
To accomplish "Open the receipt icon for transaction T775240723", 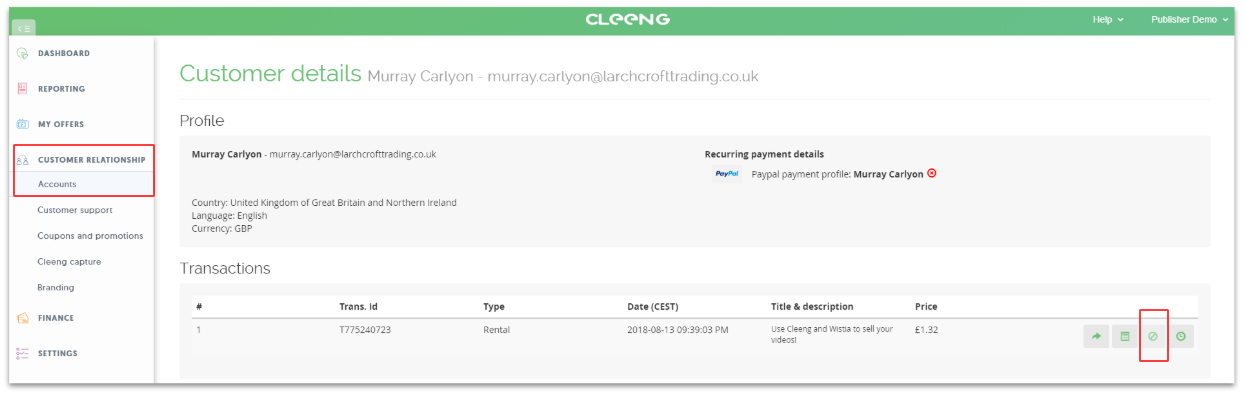I will [1125, 337].
